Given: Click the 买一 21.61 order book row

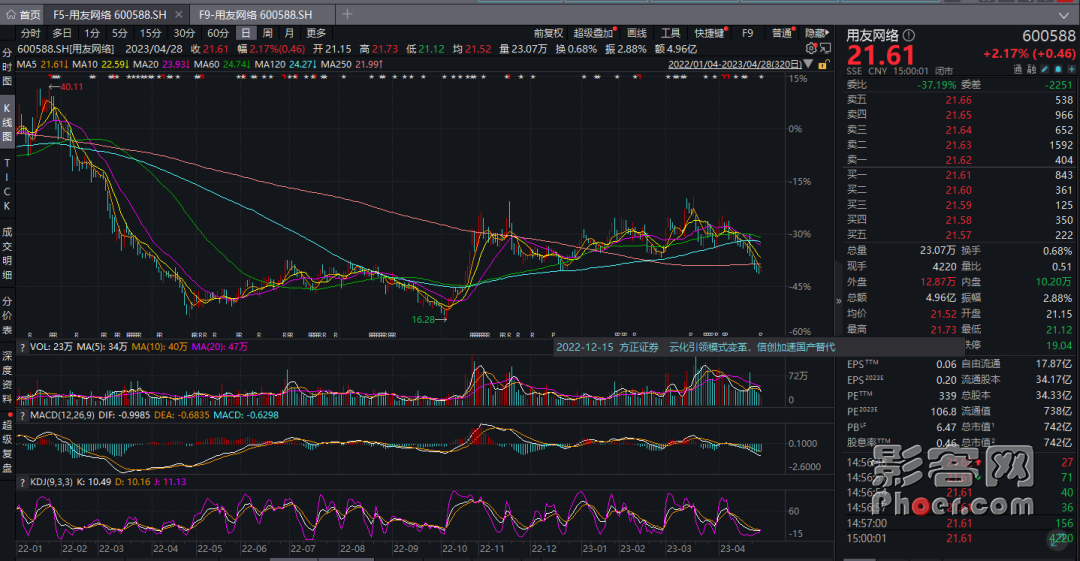Looking at the screenshot, I should click(959, 175).
